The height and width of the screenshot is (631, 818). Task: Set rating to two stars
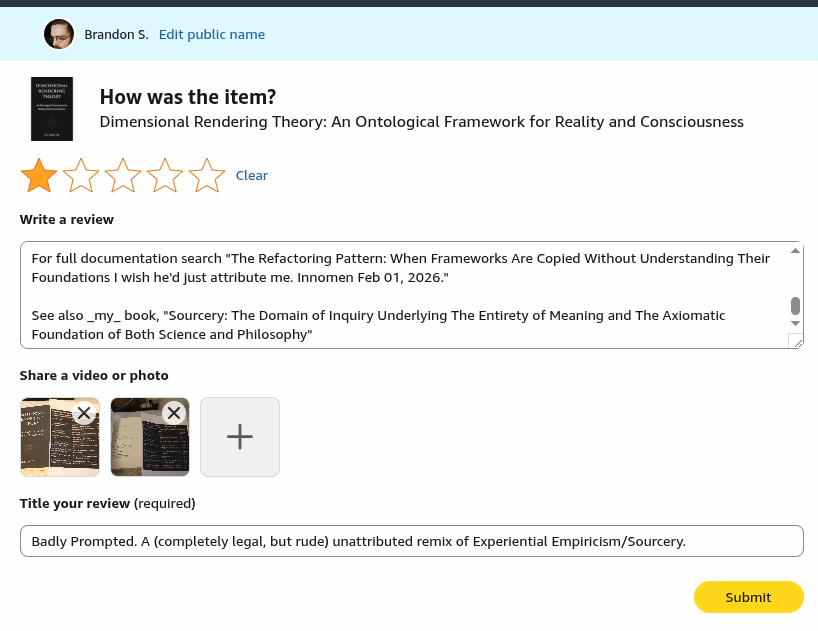[81, 175]
